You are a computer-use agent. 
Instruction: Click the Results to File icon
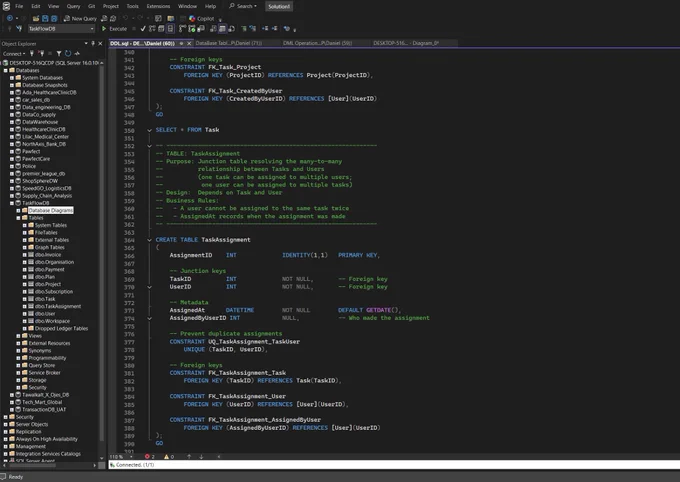click(x=231, y=29)
